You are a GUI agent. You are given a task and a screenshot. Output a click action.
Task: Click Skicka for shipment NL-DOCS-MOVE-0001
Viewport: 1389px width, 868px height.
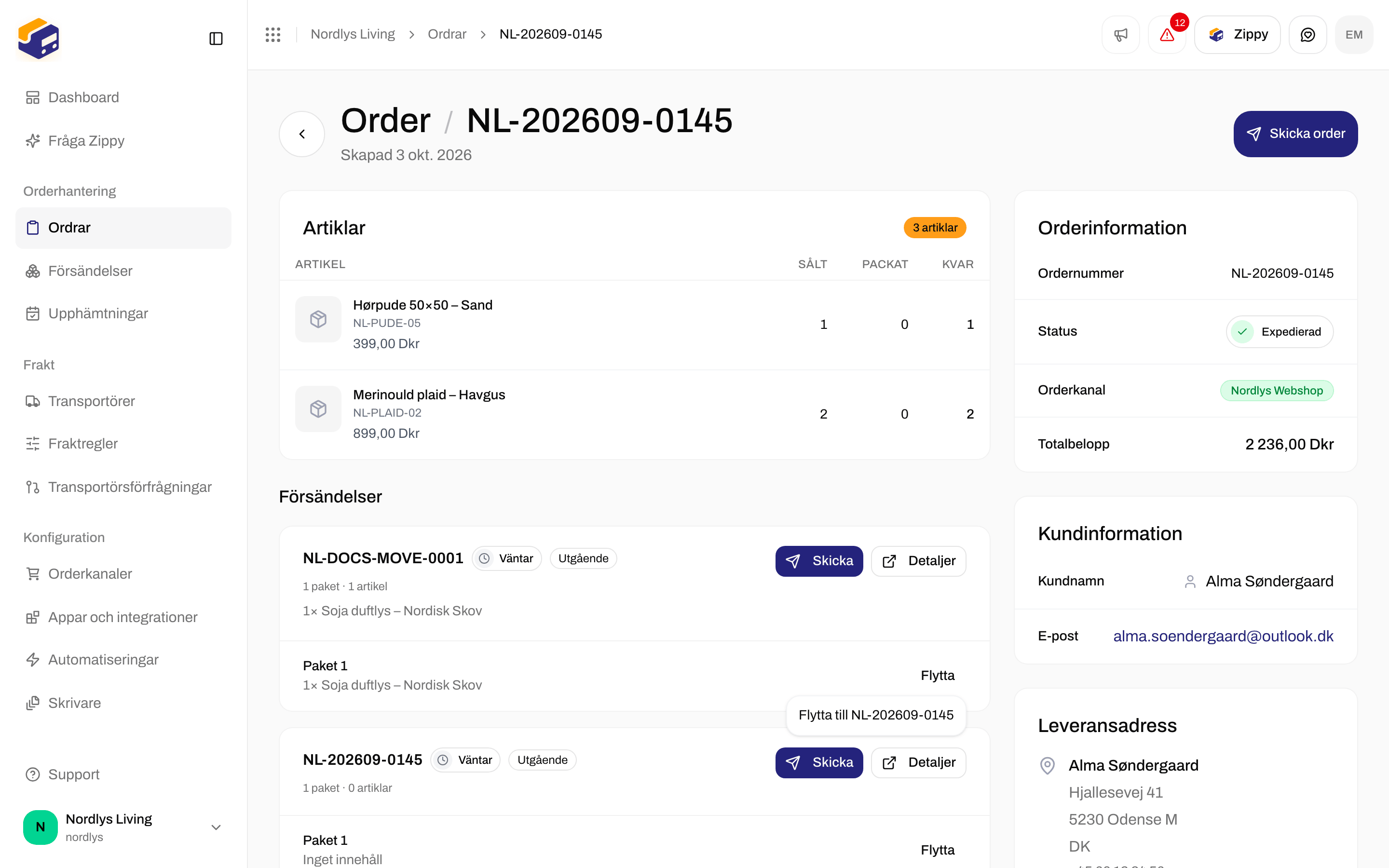[x=819, y=561]
